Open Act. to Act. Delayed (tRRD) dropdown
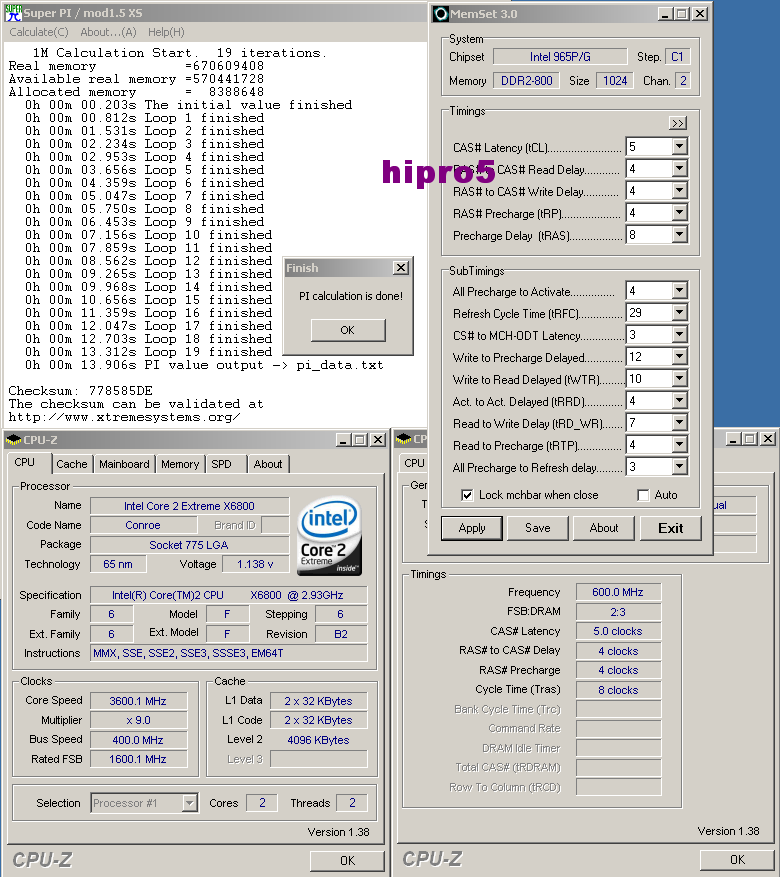This screenshot has height=877, width=780. 679,401
